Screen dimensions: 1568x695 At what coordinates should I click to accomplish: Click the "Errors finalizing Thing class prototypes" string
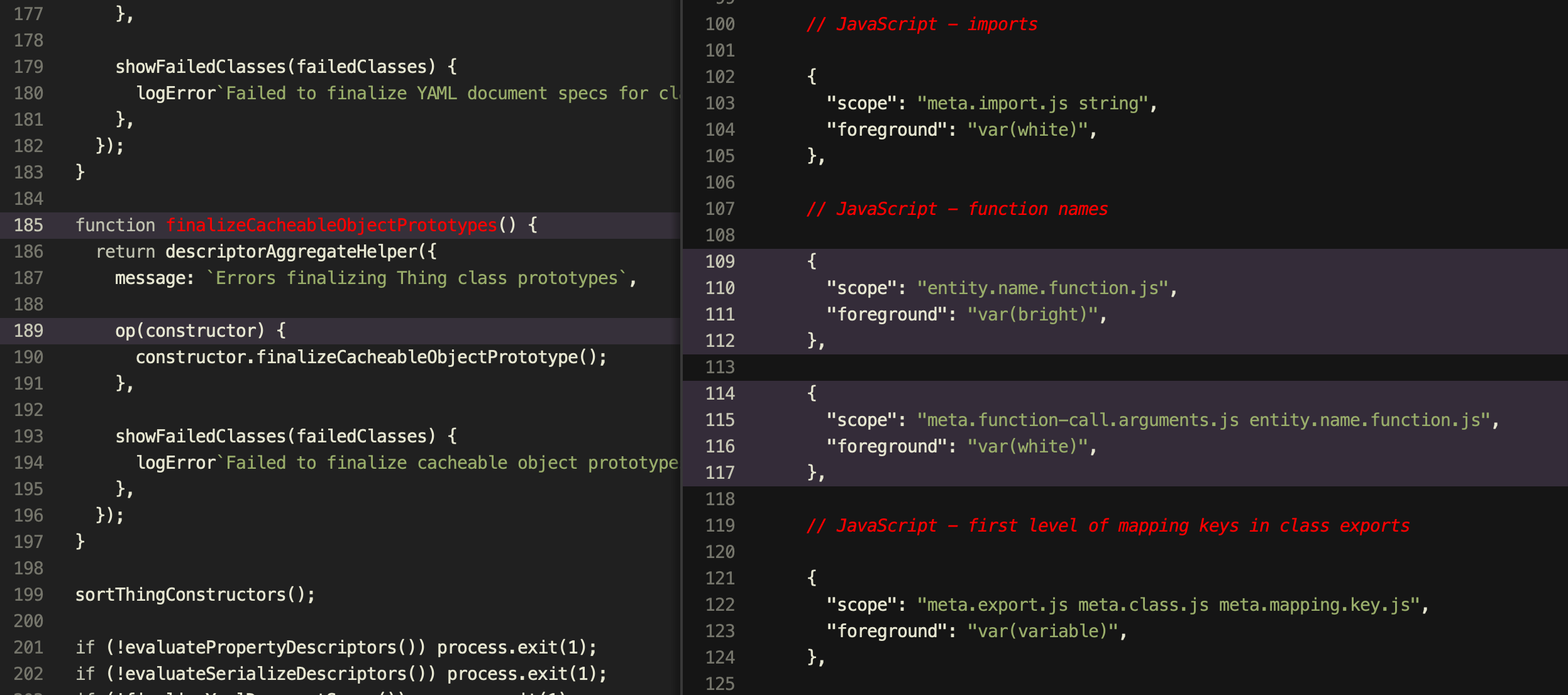[416, 278]
